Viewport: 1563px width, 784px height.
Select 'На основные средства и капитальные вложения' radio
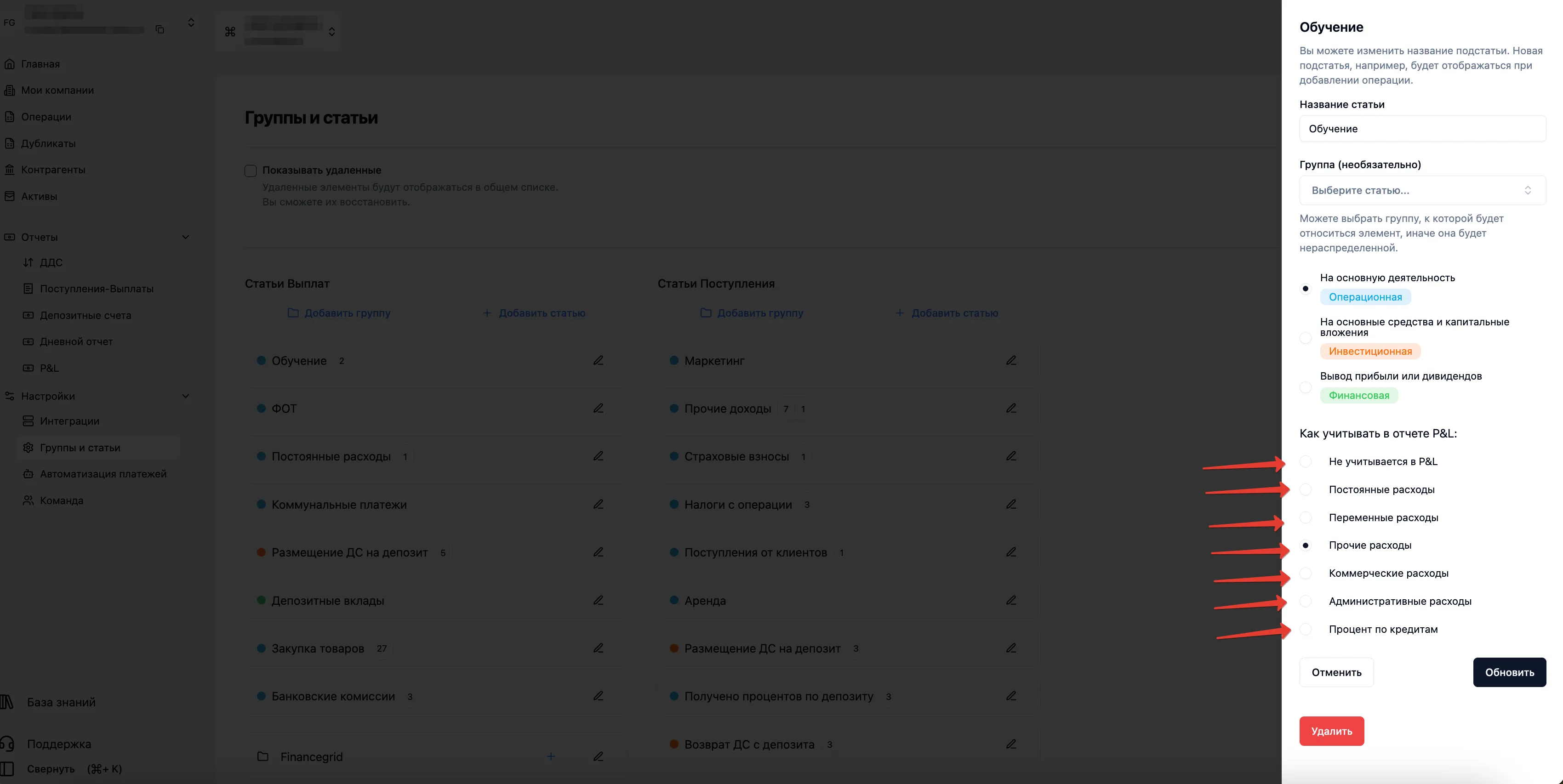pyautogui.click(x=1306, y=338)
